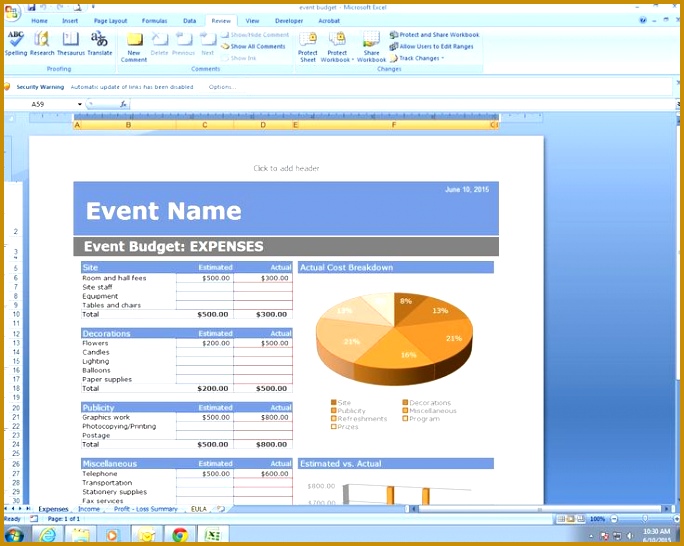The width and height of the screenshot is (684, 546).
Task: Click the formula bar input
Action: pyautogui.click(x=401, y=104)
